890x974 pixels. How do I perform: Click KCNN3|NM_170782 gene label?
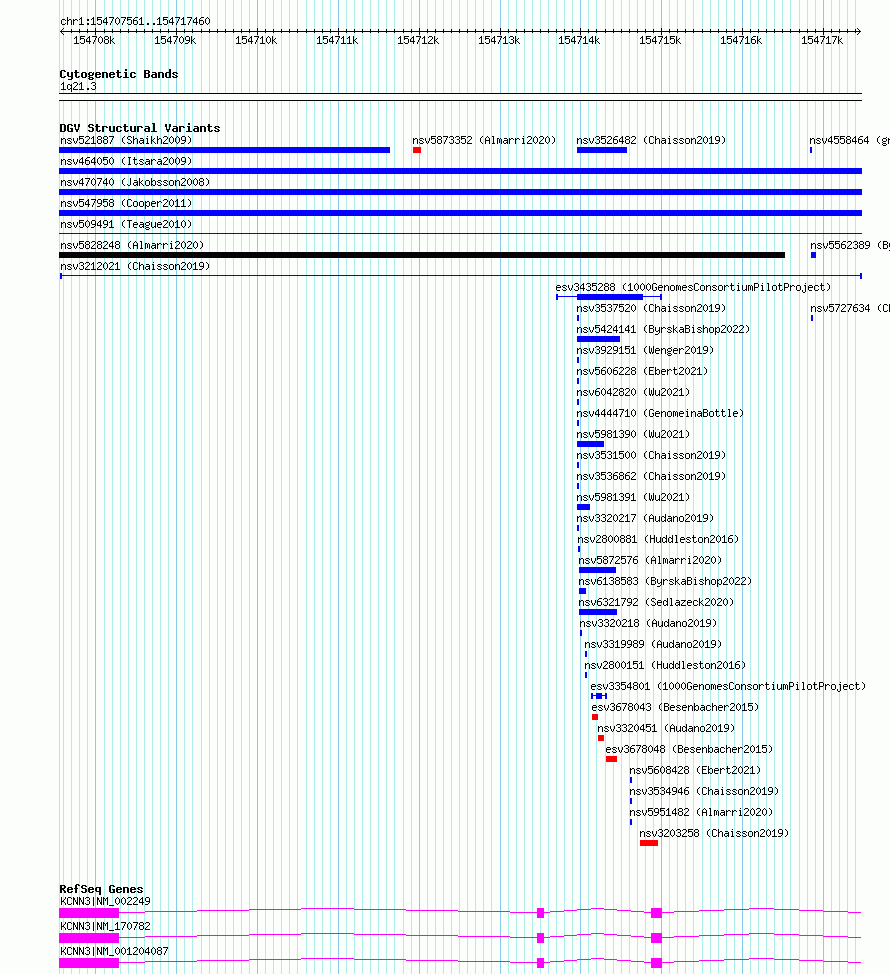[106, 926]
